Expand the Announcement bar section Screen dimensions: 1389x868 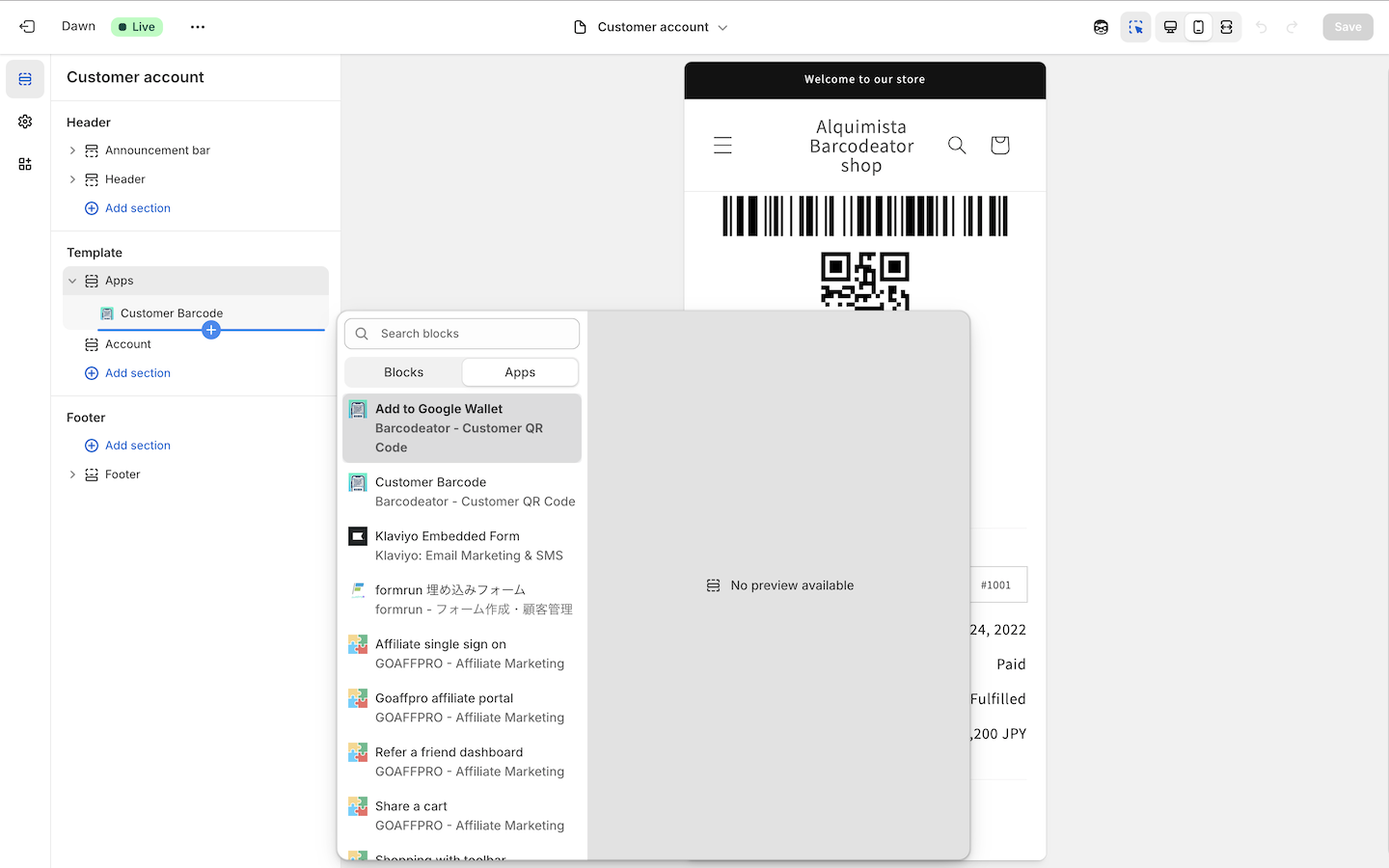pos(72,150)
